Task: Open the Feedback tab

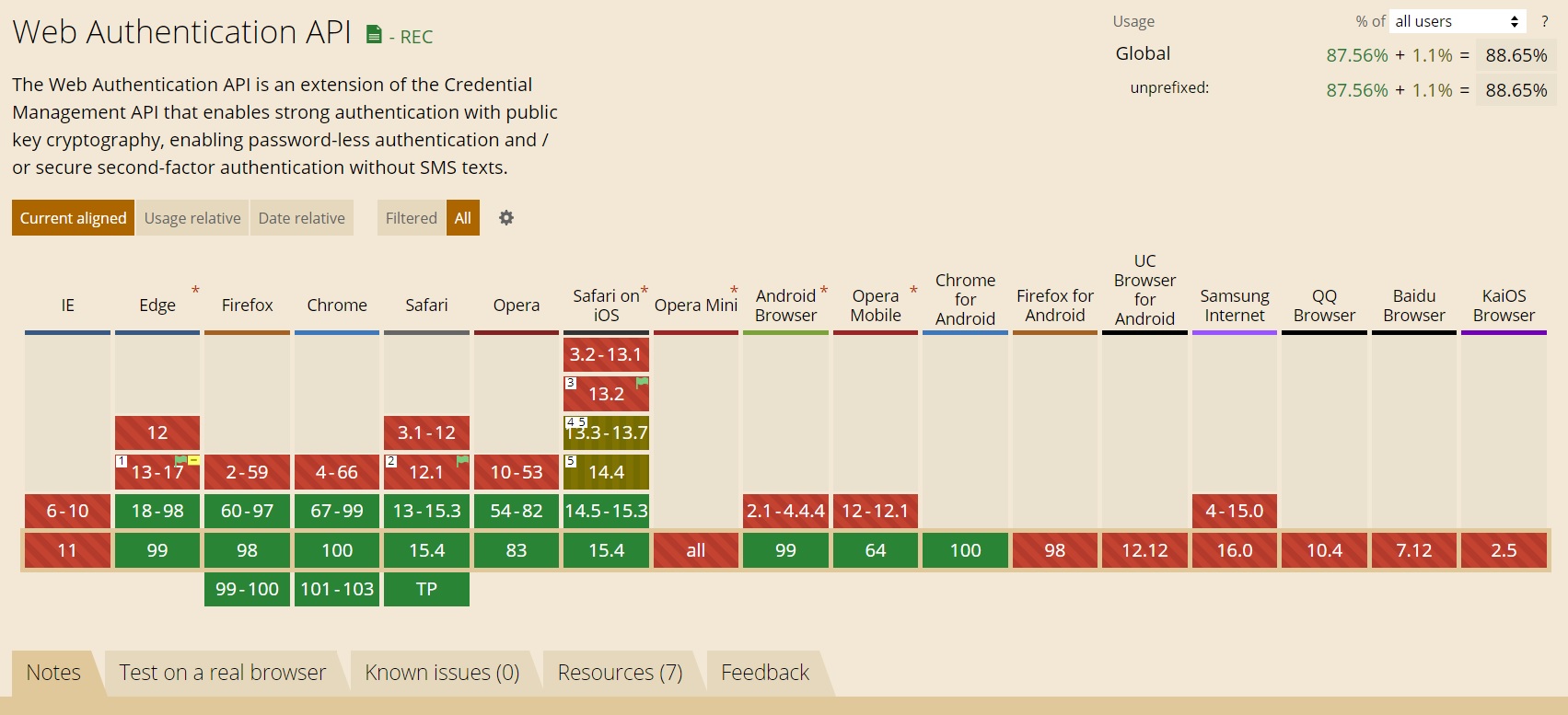Action: click(x=765, y=673)
